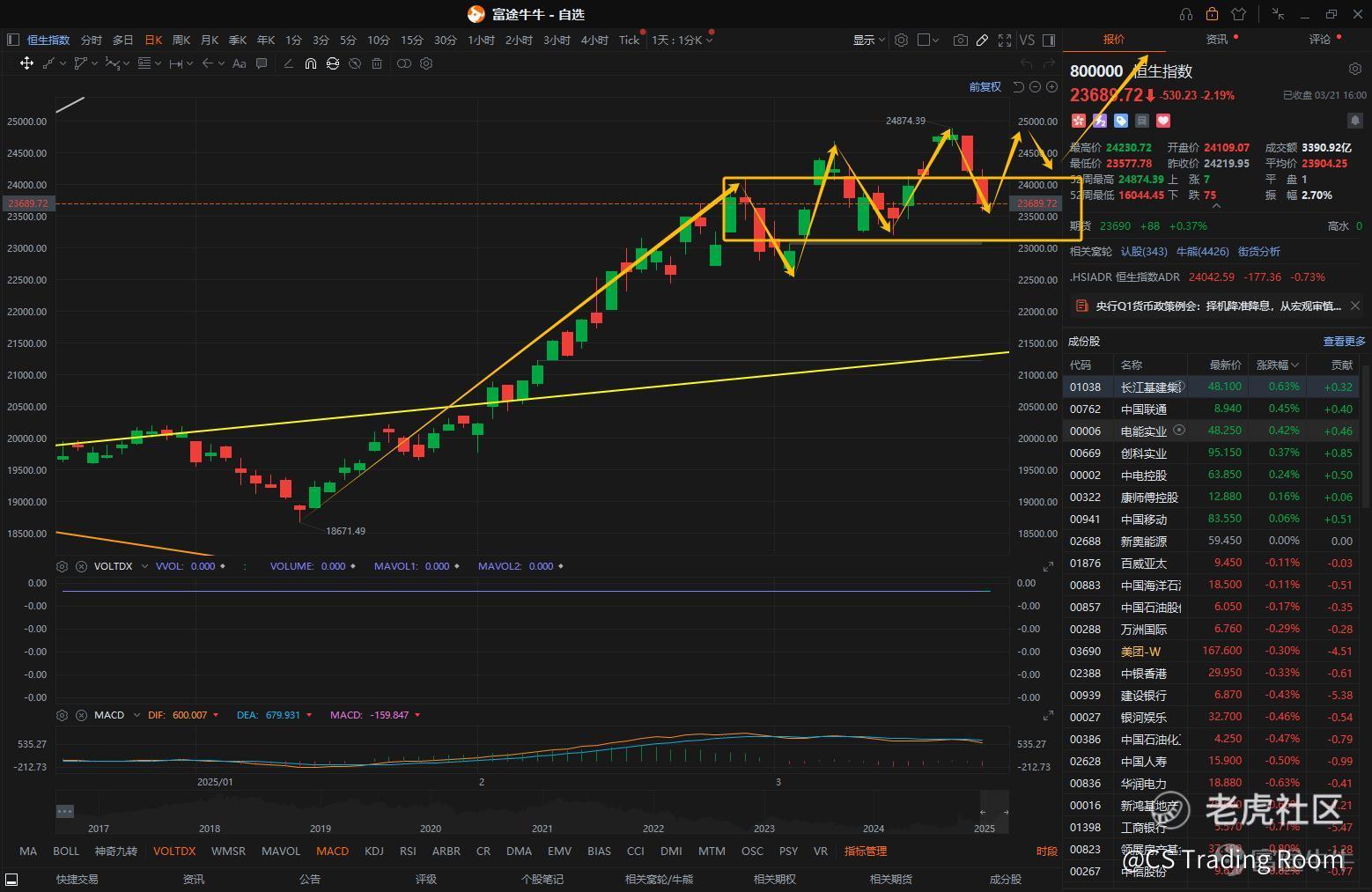This screenshot has height=892, width=1372.
Task: Toggle the right sidebar panel
Action: [x=1048, y=40]
